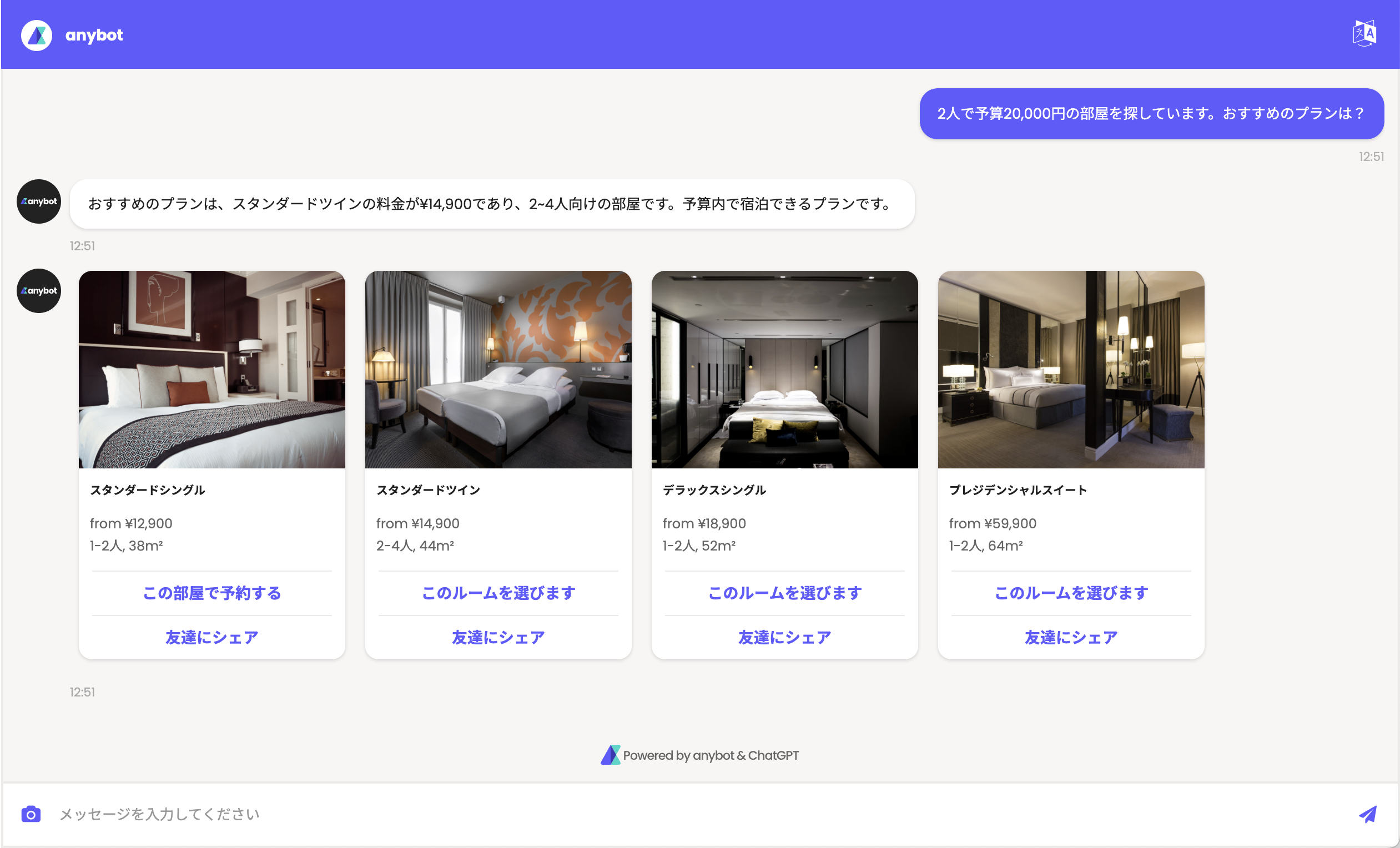Click the anybot title text in header

(x=94, y=35)
